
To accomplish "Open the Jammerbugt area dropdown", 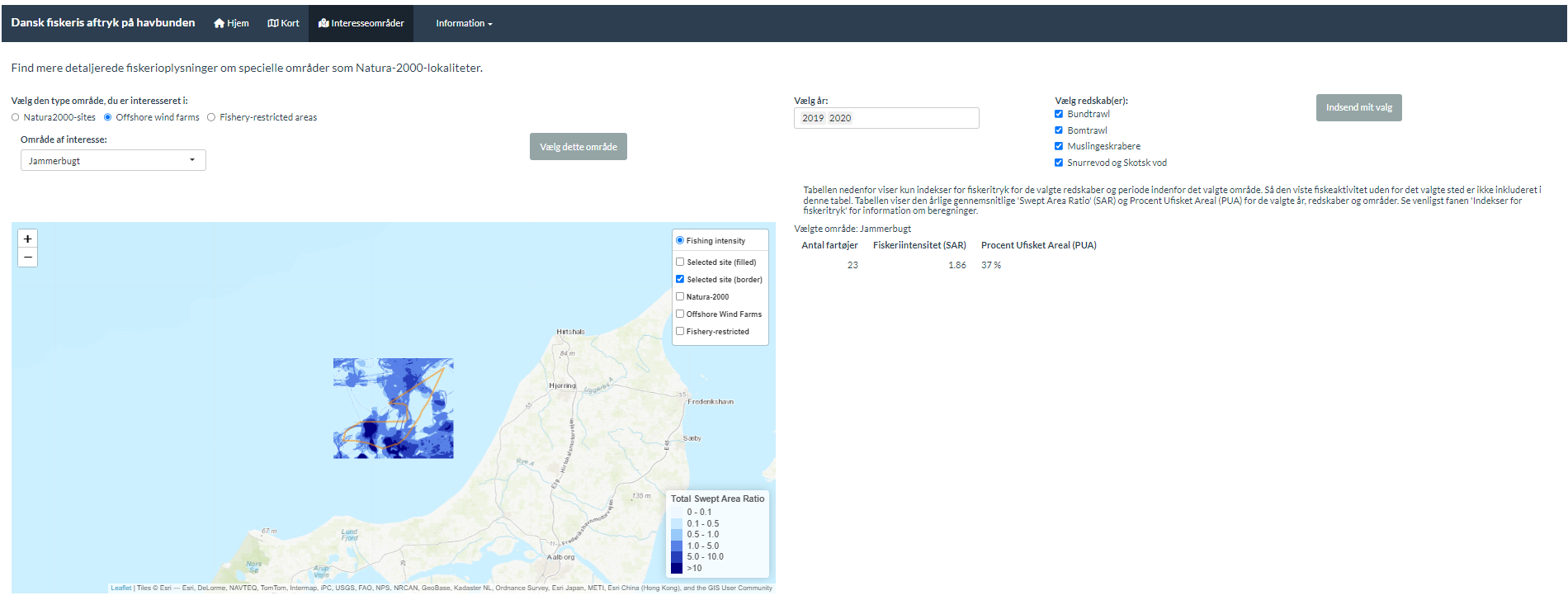I will [113, 160].
